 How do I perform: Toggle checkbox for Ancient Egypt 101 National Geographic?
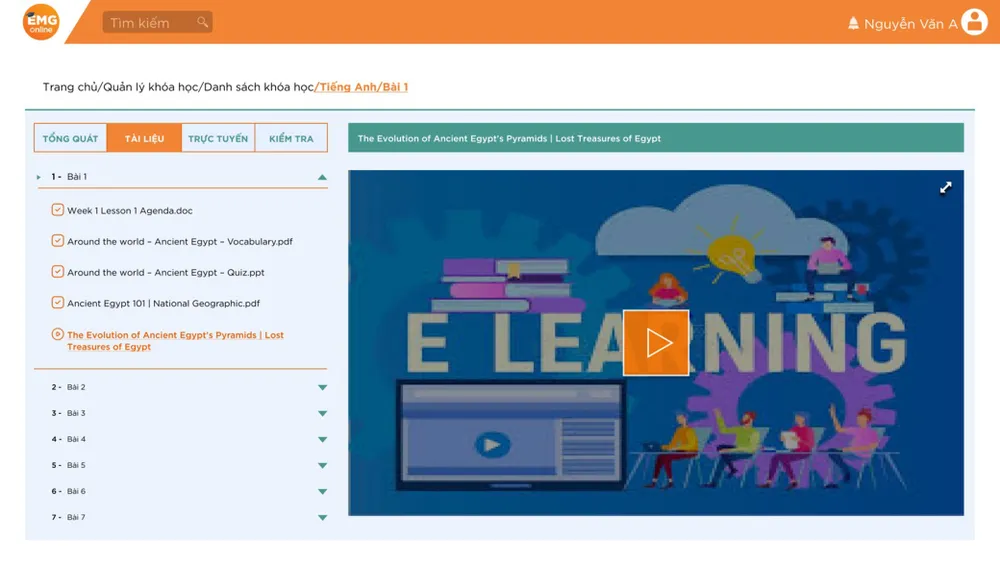(x=57, y=303)
